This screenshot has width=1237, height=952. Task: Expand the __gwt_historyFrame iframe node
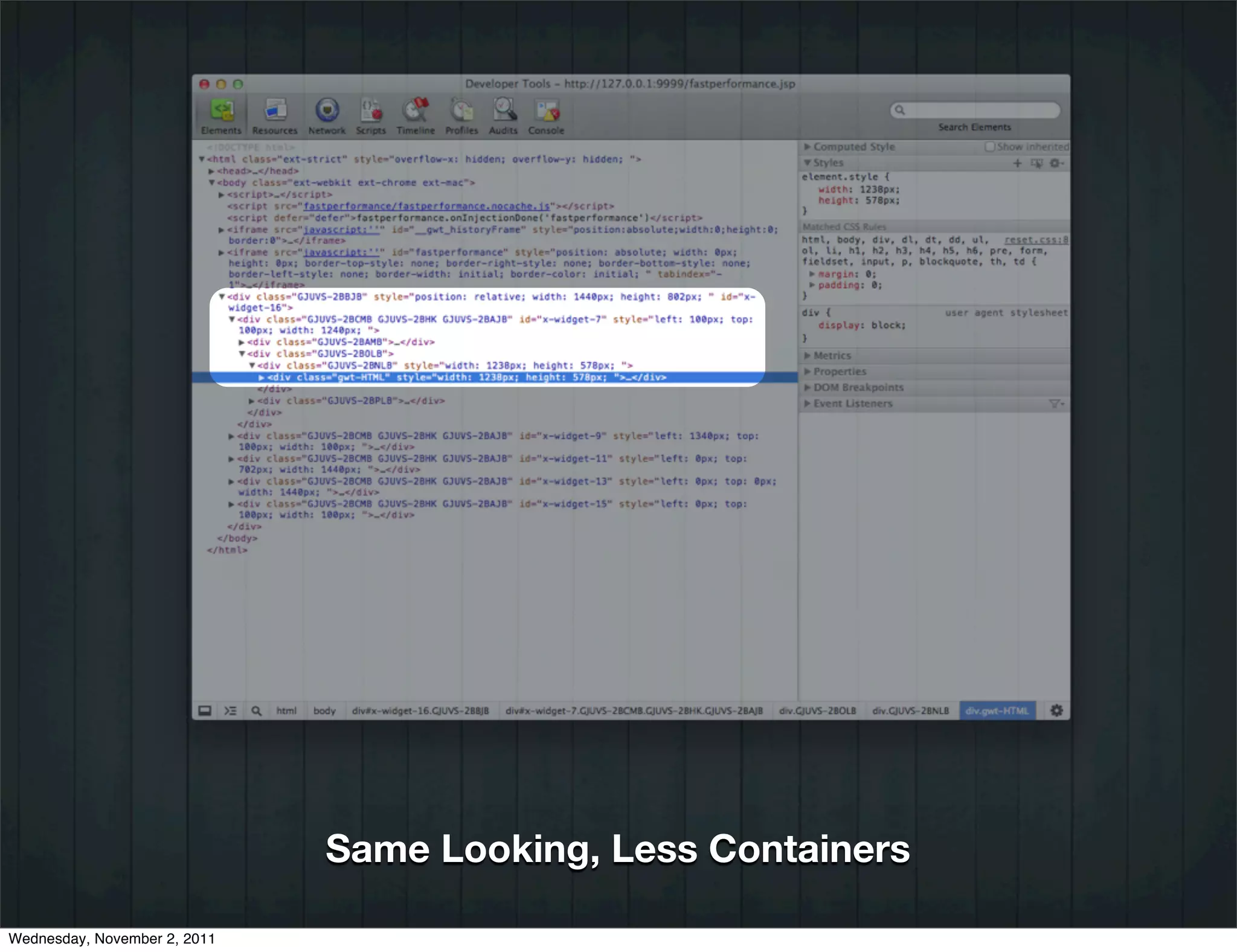[222, 230]
